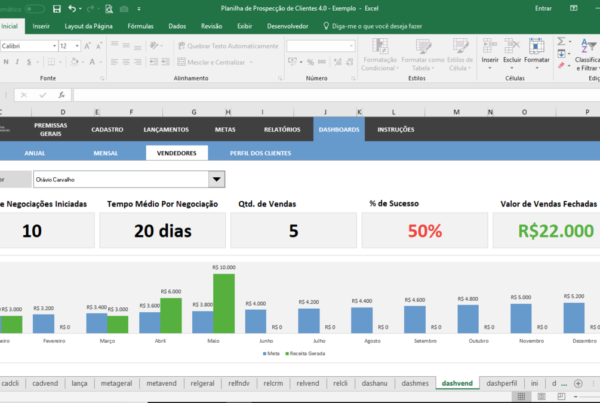Click in the formula bar input
The height and width of the screenshot is (403, 600).
(x=337, y=95)
